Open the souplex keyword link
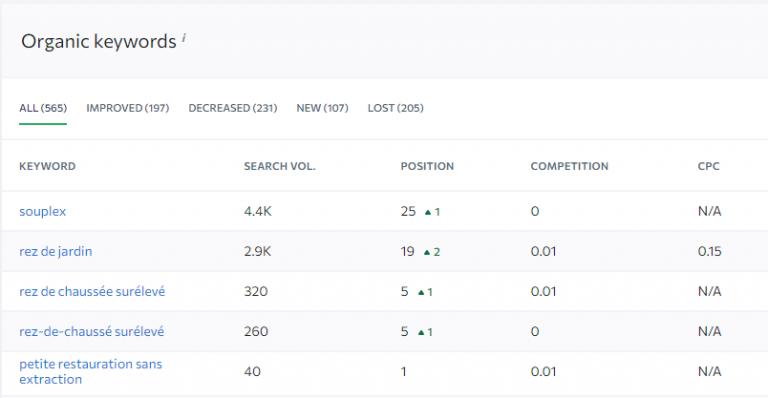The image size is (768, 398). (43, 211)
